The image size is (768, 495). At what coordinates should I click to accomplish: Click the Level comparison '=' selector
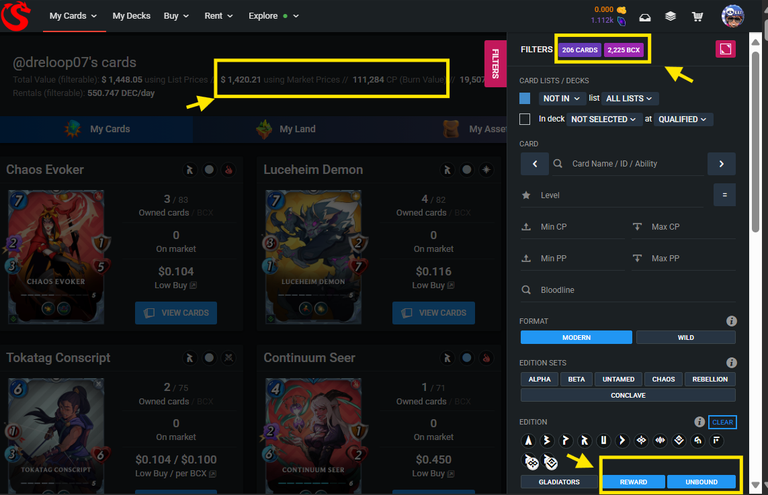724,195
